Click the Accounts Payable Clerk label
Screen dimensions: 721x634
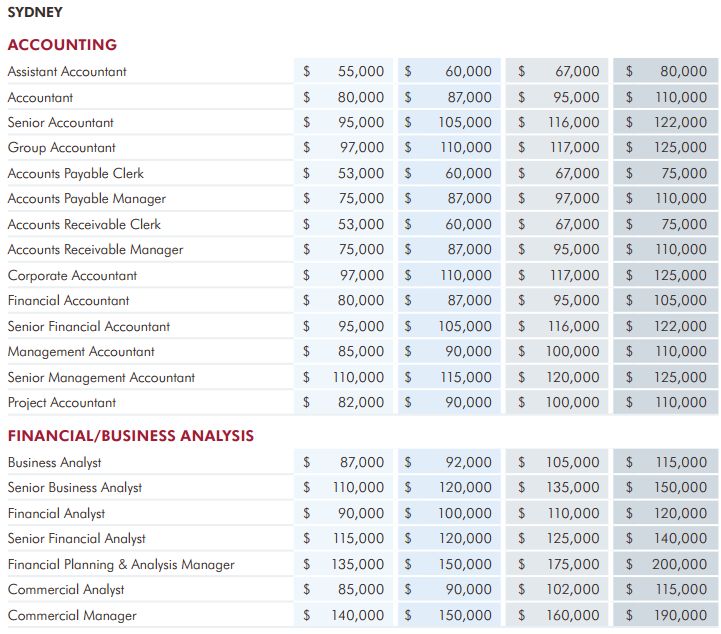coord(76,173)
